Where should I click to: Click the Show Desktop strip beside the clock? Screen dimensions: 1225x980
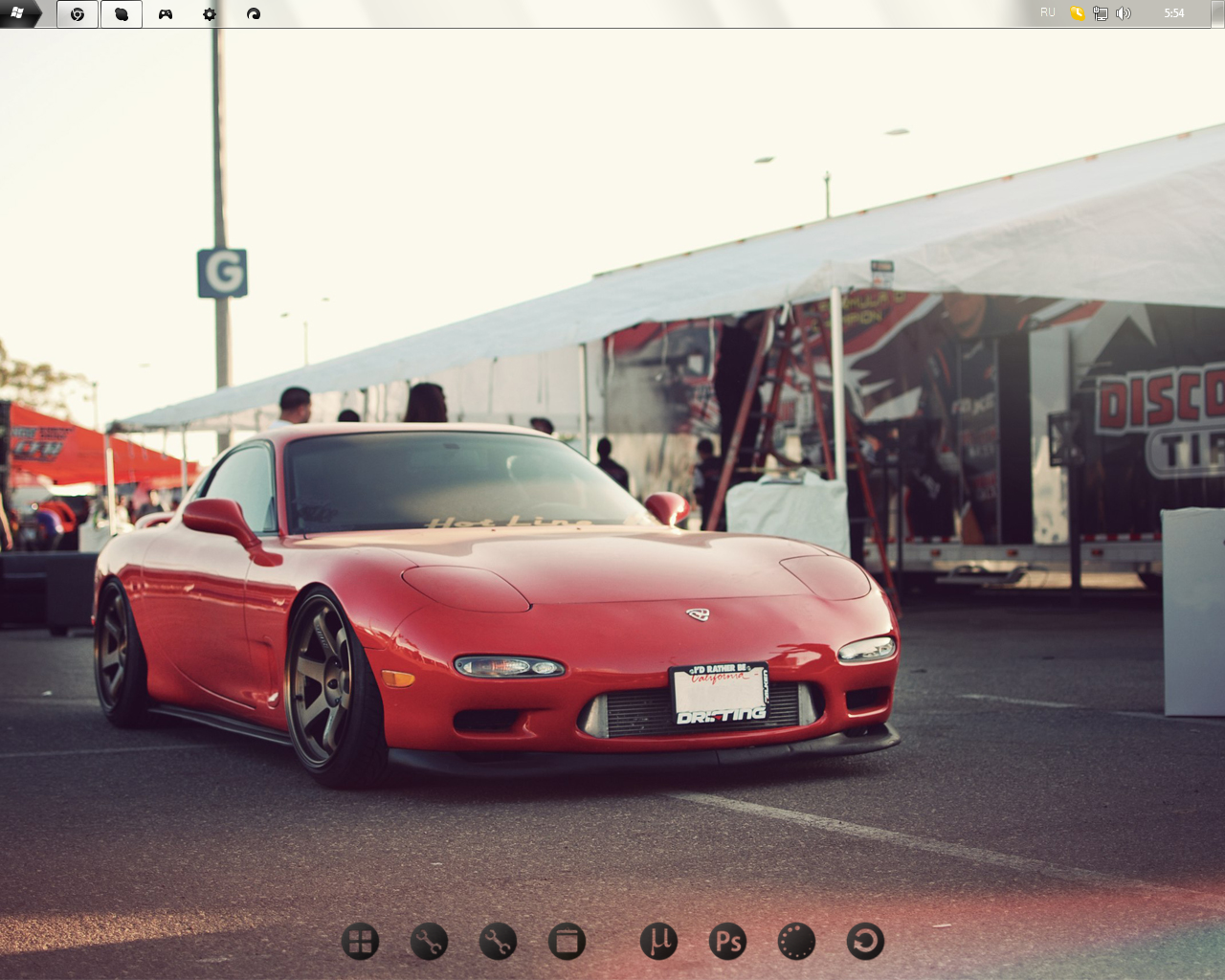pos(1217,13)
